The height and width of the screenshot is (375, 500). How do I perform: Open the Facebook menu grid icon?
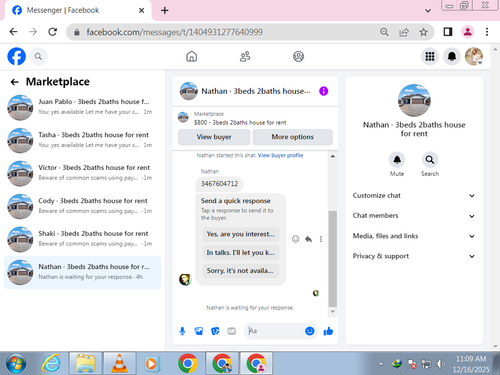(430, 56)
